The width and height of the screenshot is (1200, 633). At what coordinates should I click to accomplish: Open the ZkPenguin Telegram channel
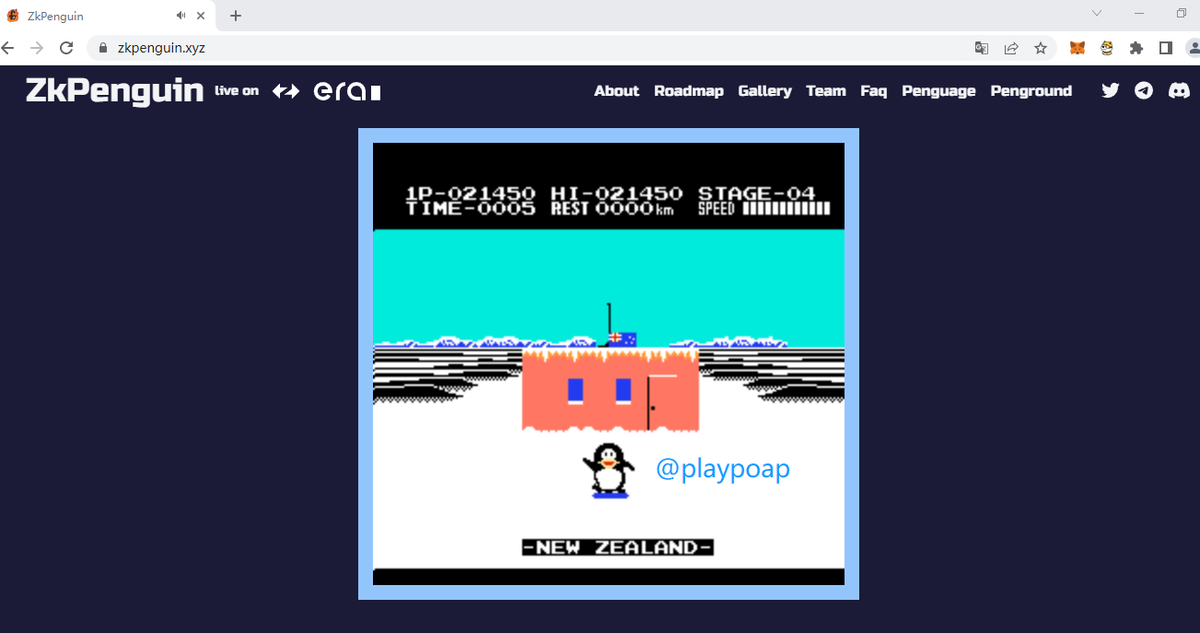pos(1145,90)
